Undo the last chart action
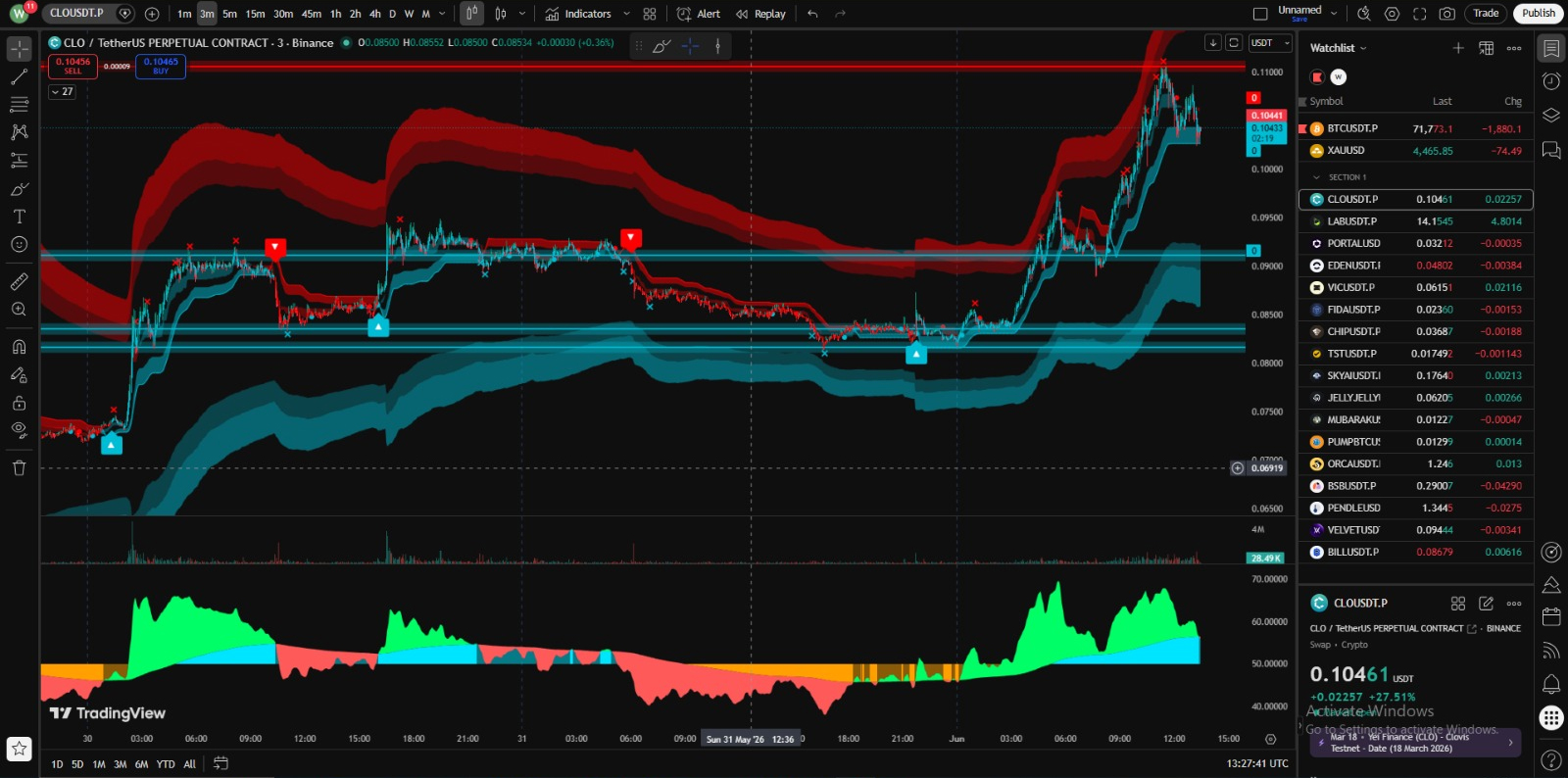The image size is (1568, 778). coord(812,14)
